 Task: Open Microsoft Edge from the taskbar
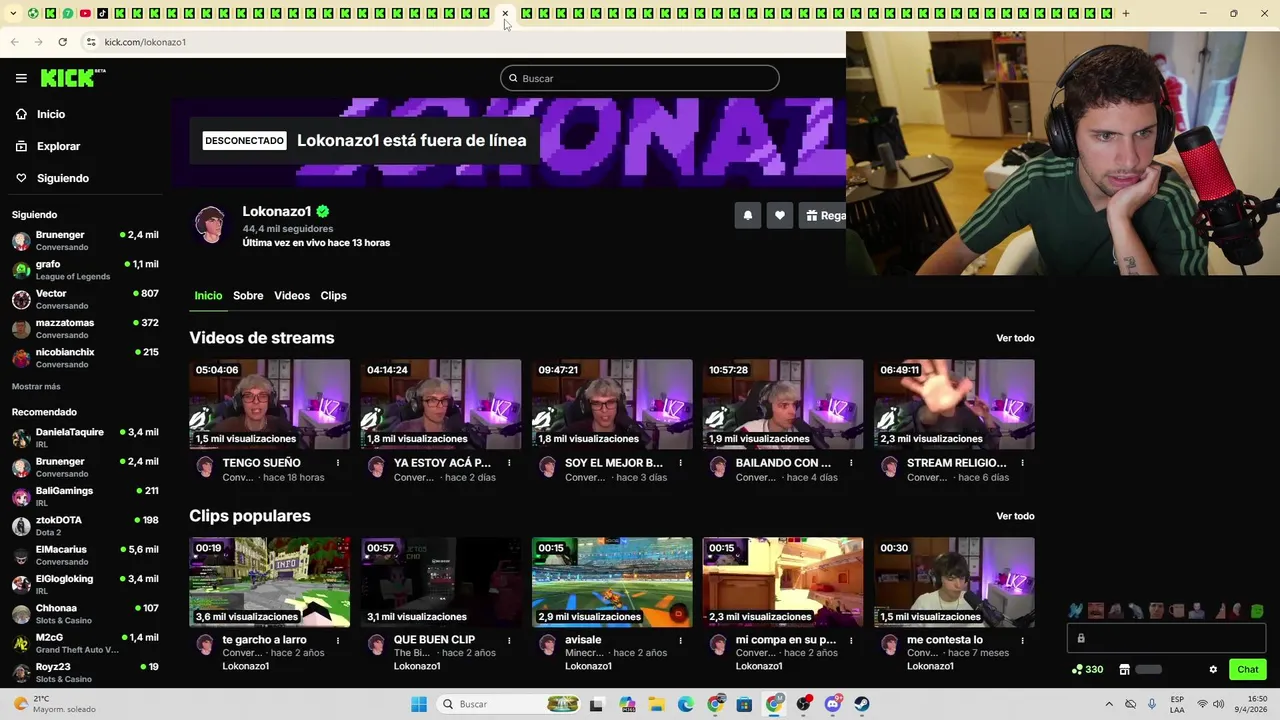click(686, 704)
